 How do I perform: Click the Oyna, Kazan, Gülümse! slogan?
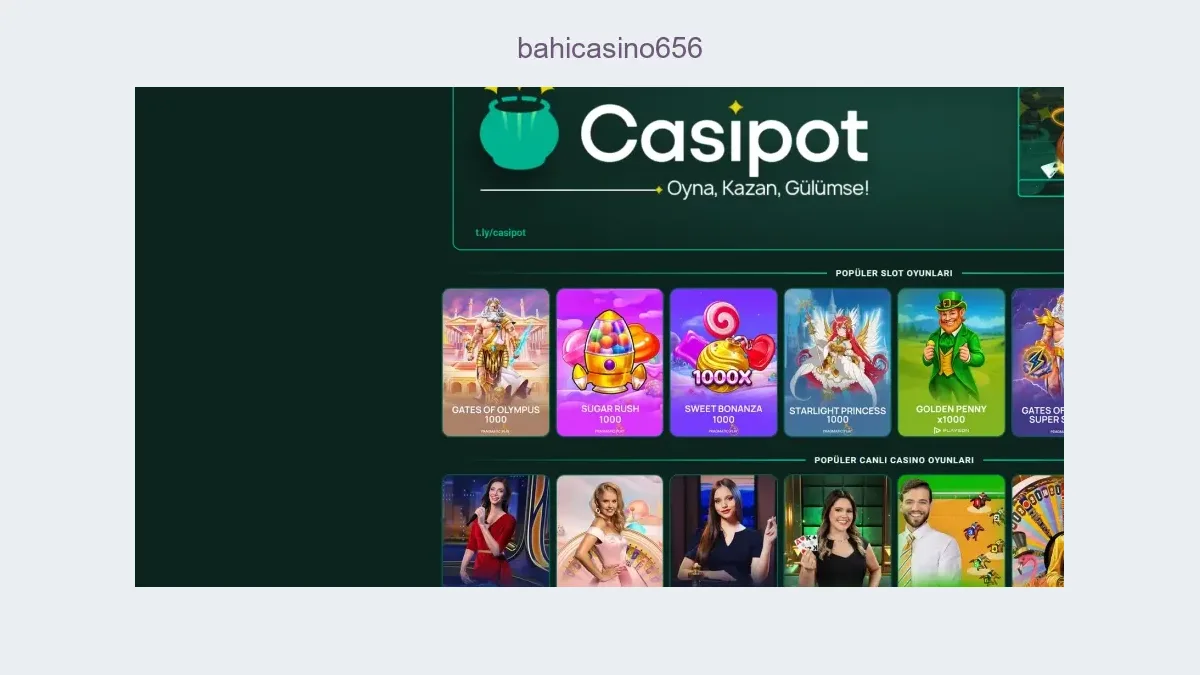[768, 188]
